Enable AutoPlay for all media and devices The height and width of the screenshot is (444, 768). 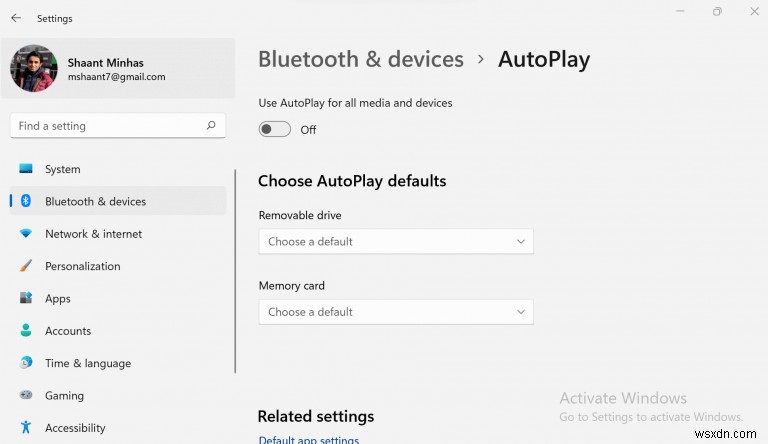pyautogui.click(x=274, y=129)
